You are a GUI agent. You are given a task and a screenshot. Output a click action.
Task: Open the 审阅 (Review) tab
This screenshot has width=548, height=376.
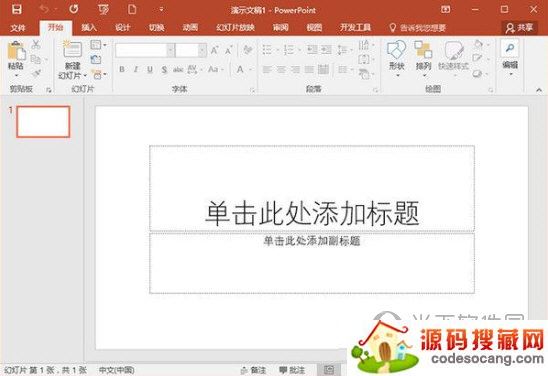[x=280, y=28]
